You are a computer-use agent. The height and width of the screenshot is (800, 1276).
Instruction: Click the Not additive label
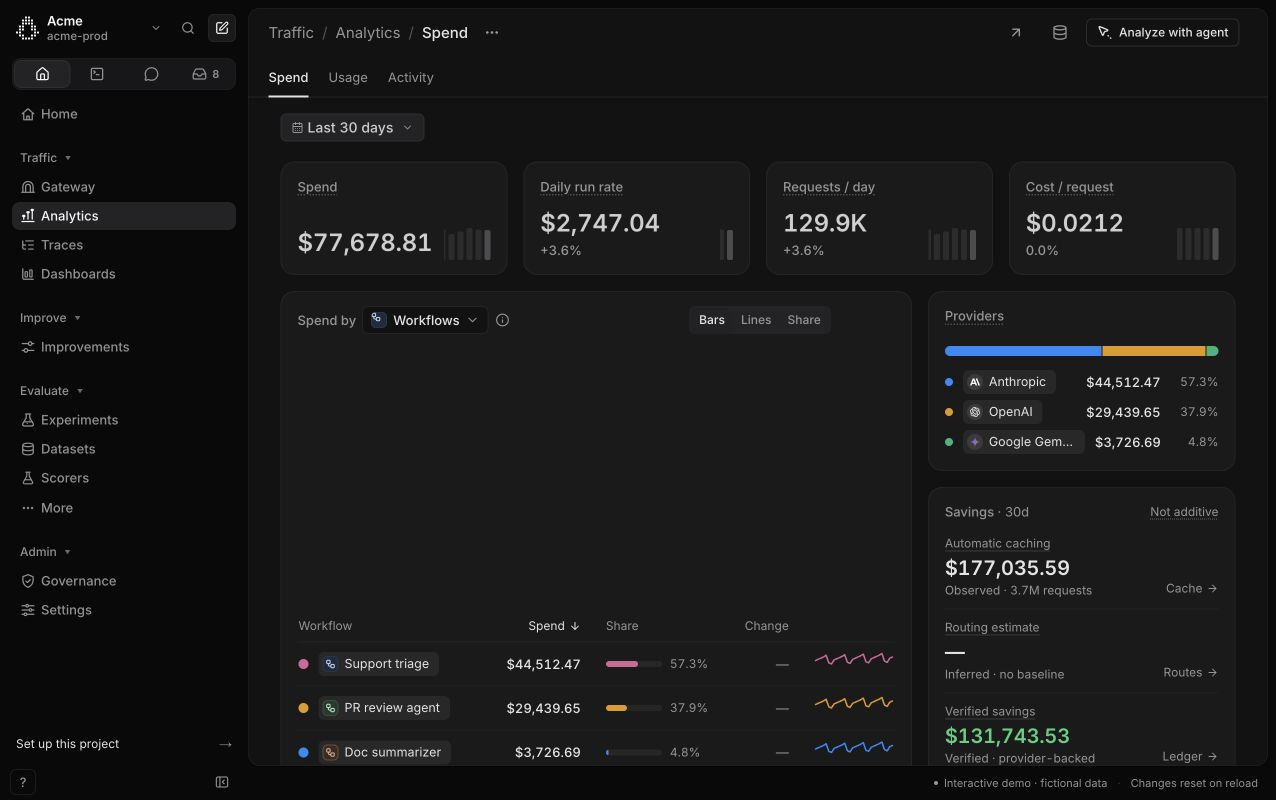(x=1184, y=512)
